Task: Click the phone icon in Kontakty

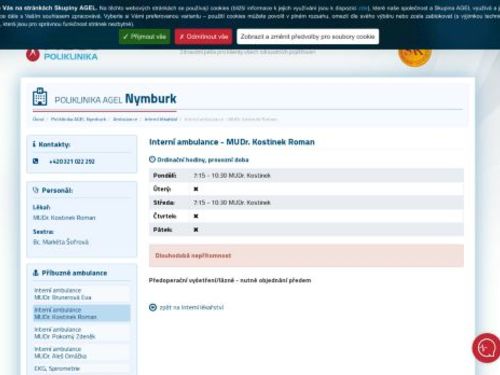Action: point(35,161)
